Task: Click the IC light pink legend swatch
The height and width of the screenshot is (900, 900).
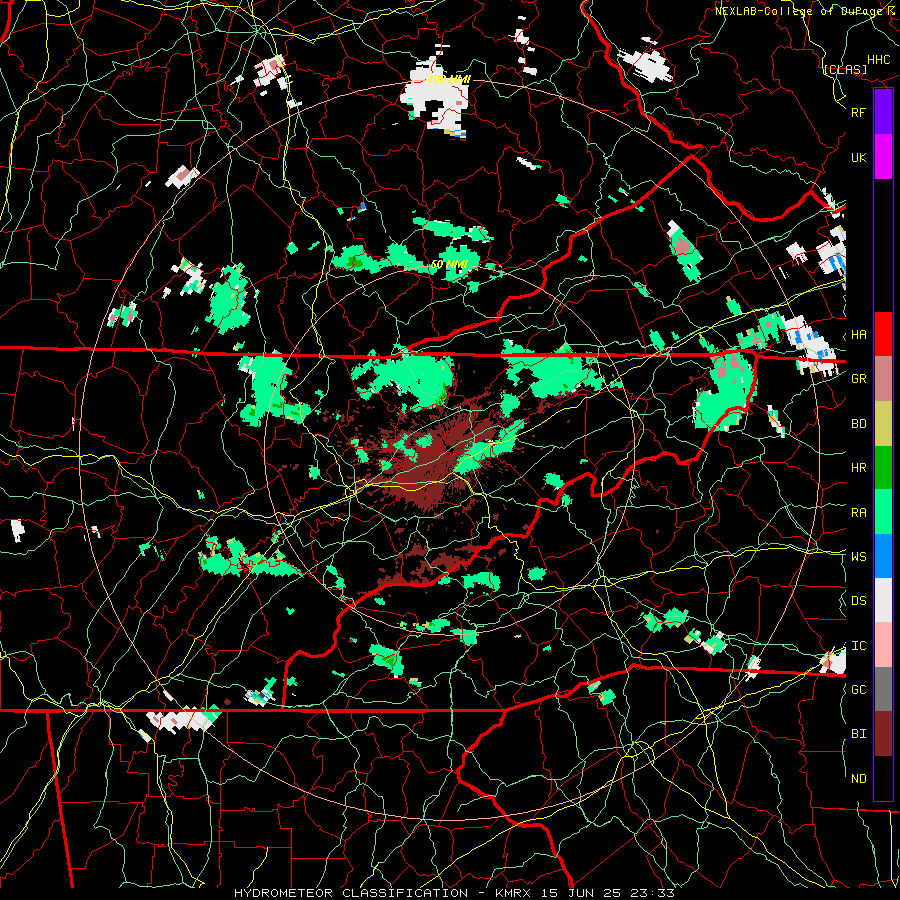Action: (x=883, y=645)
